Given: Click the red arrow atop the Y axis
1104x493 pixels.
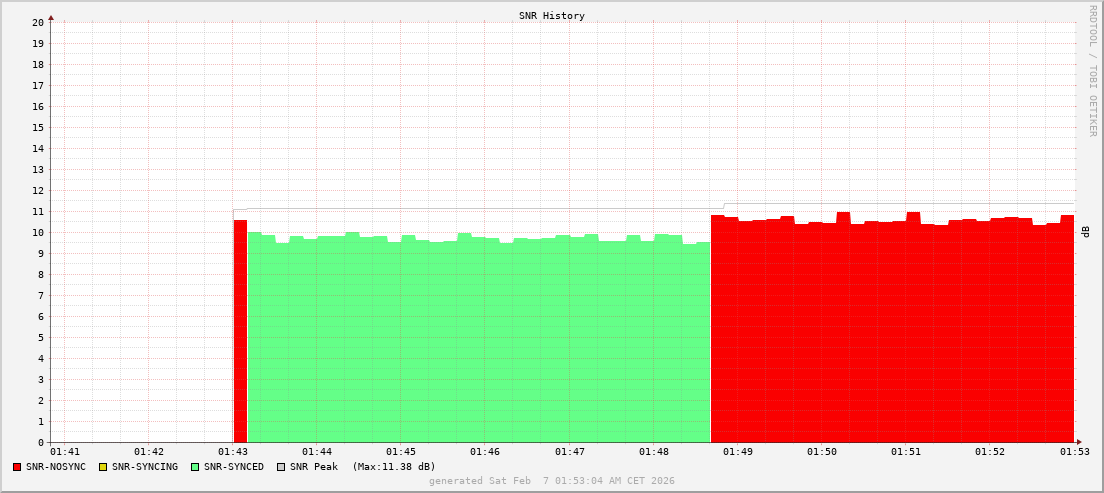Looking at the screenshot, I should 51,17.
